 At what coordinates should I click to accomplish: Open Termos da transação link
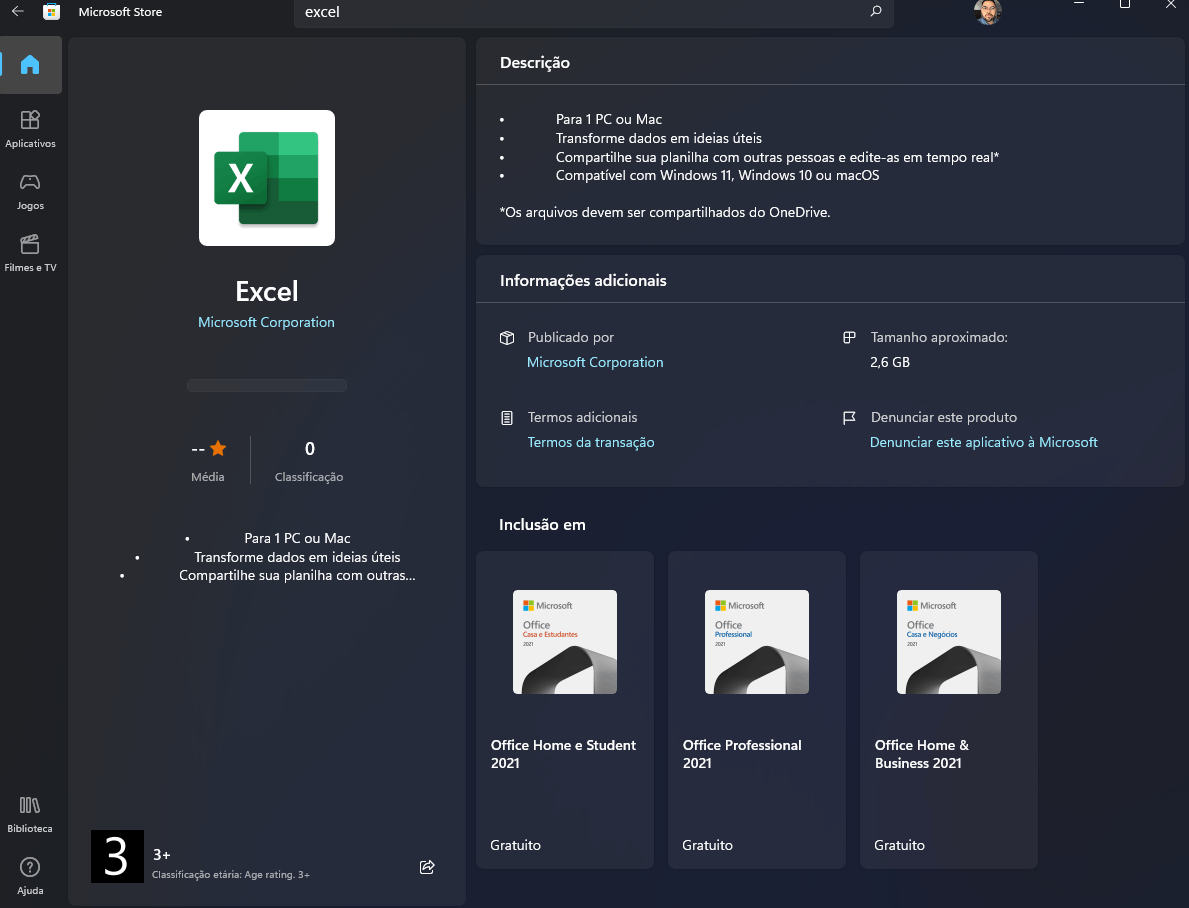tap(591, 442)
